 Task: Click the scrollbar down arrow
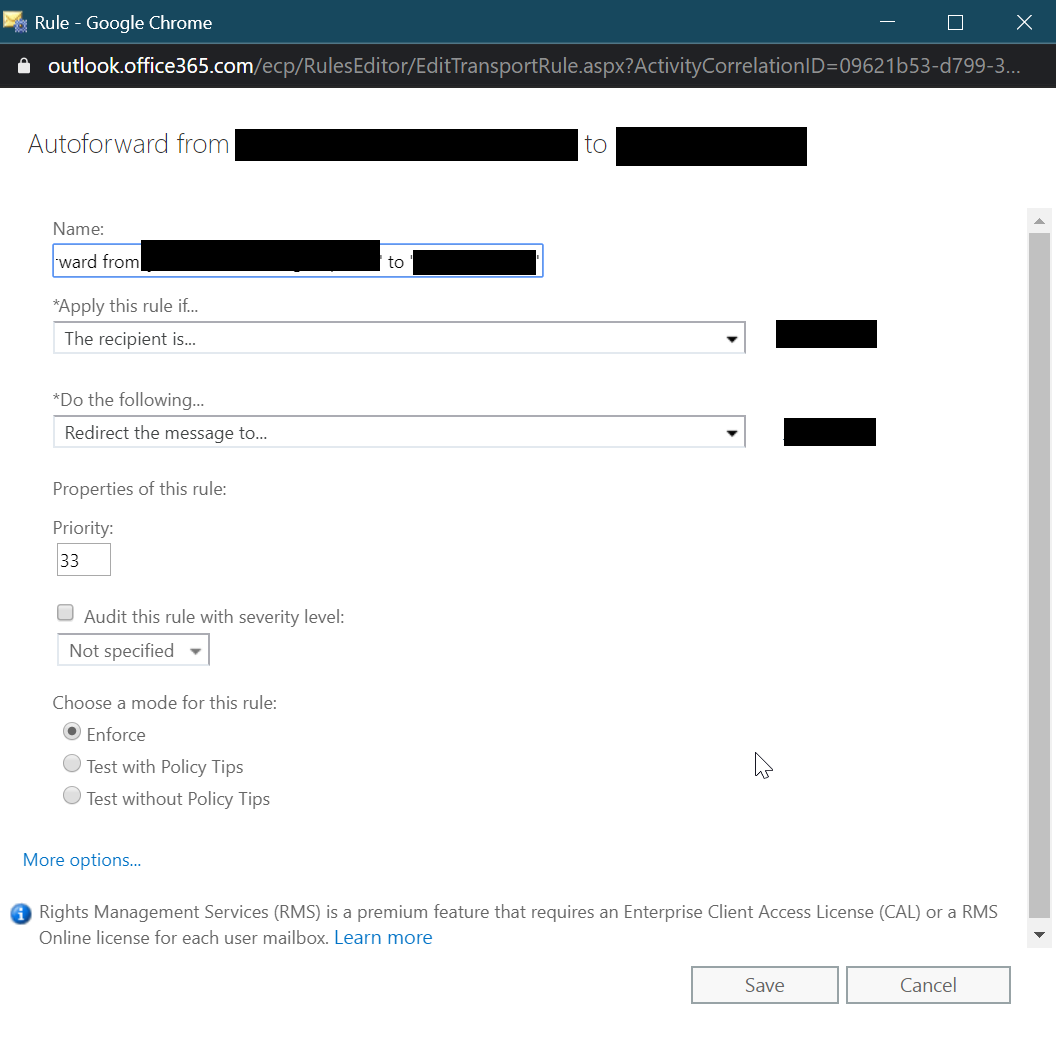point(1039,932)
